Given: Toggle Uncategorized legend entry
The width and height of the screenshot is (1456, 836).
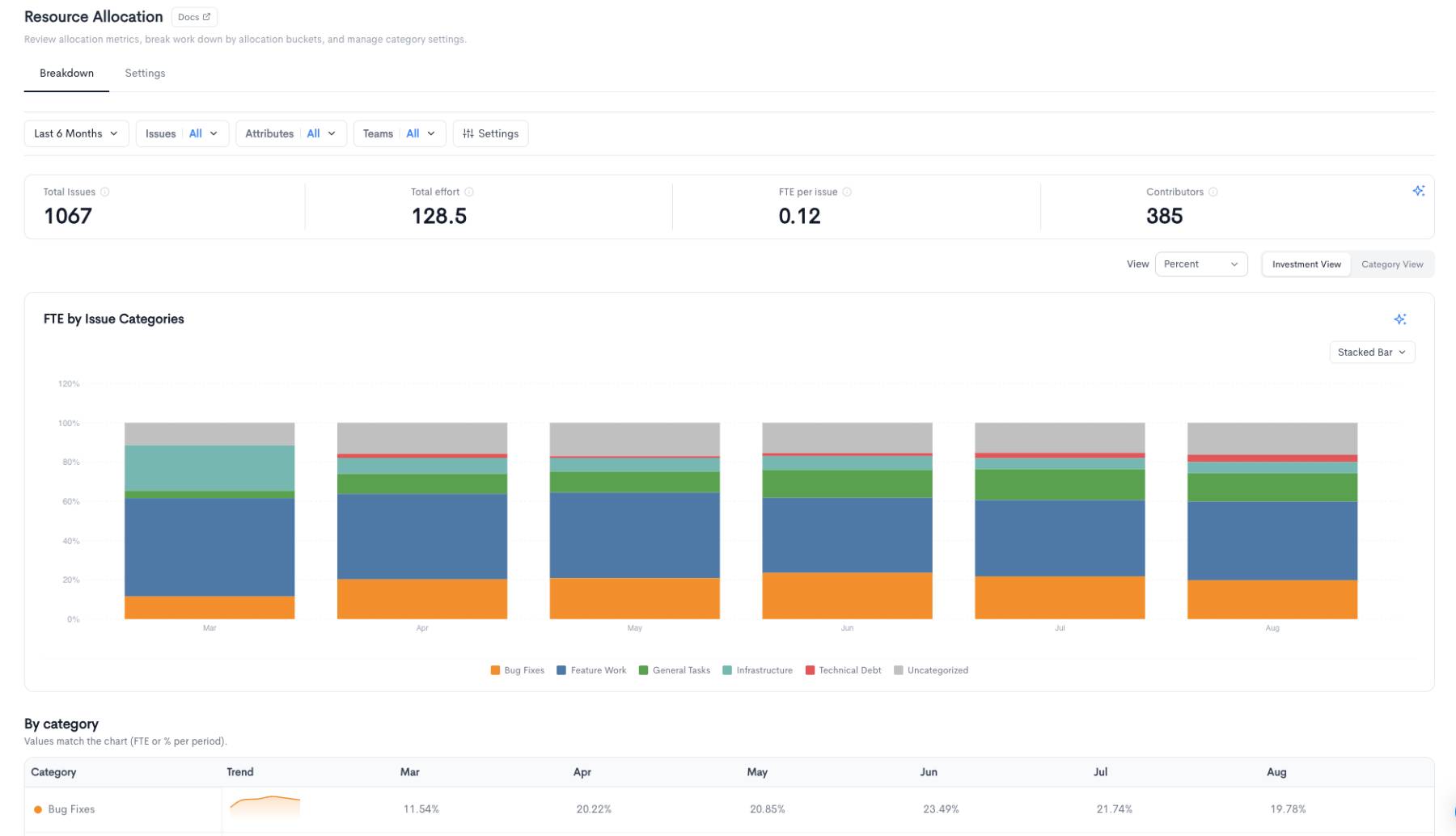Looking at the screenshot, I should coord(931,670).
